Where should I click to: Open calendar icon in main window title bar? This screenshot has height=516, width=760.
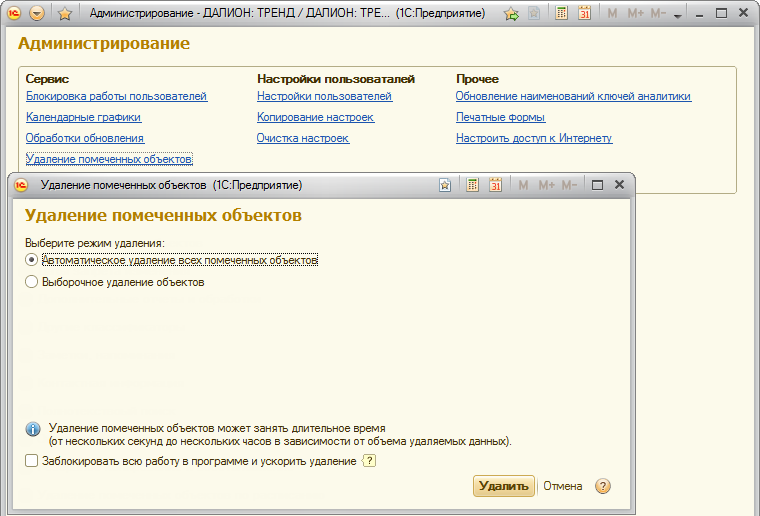click(585, 14)
